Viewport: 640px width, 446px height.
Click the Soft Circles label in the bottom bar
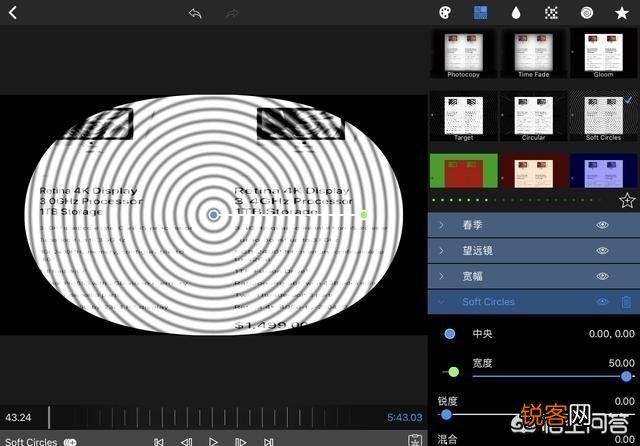pos(31,442)
